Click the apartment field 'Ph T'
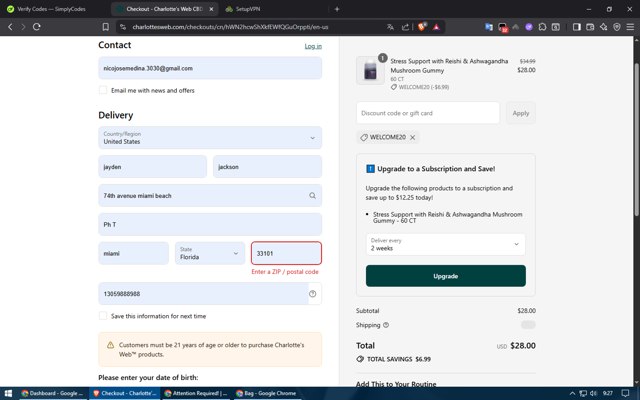 (x=210, y=224)
